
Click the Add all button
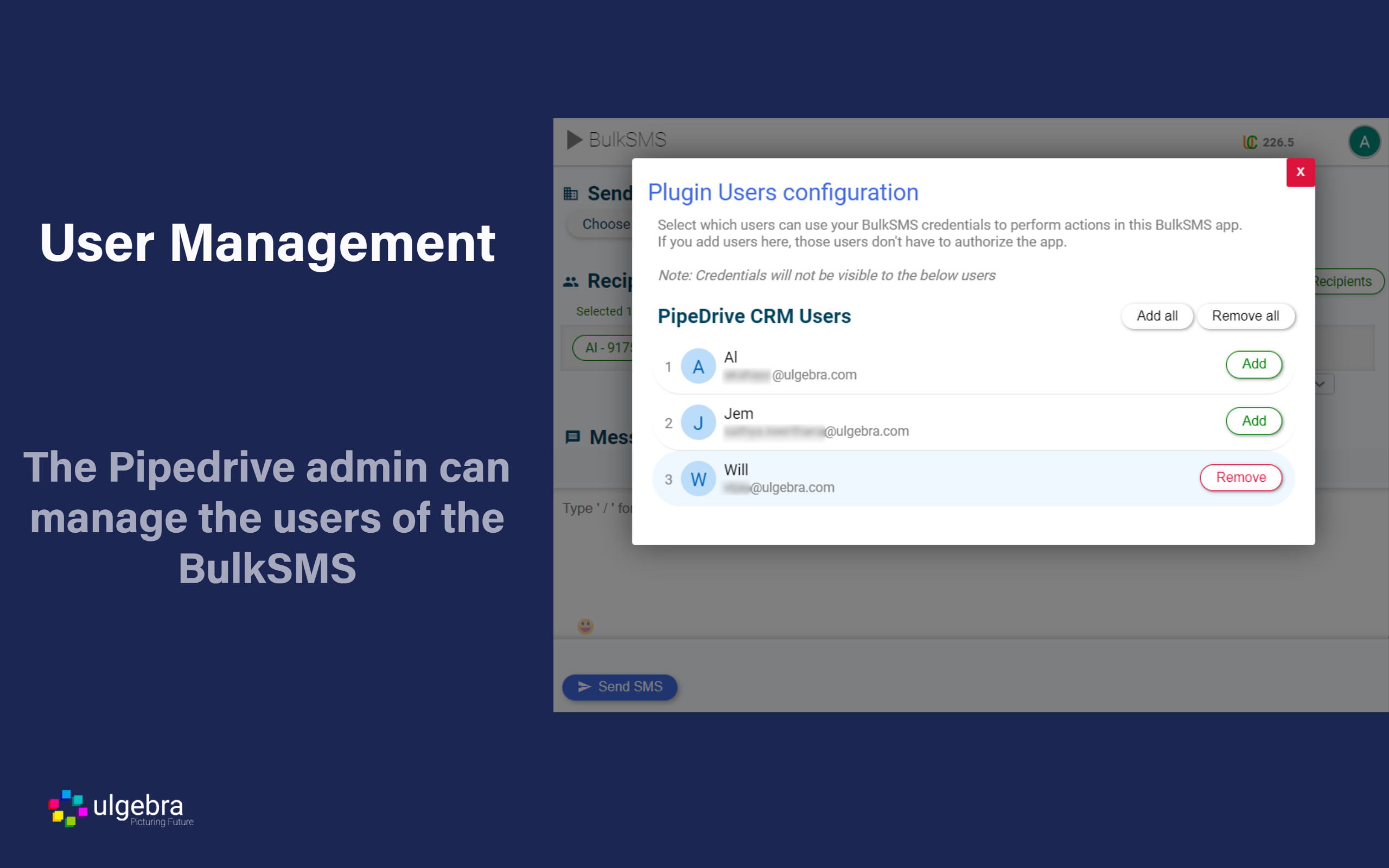coord(1157,316)
